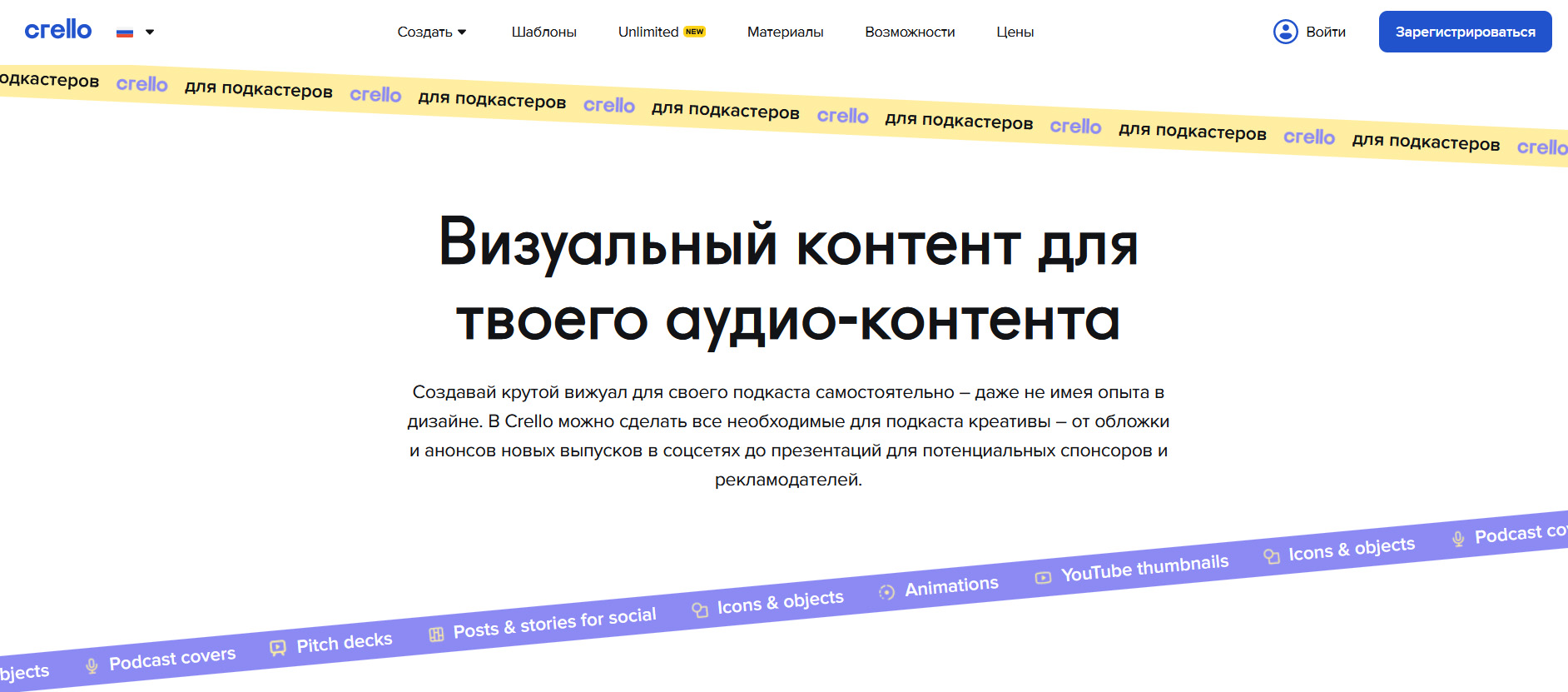This screenshot has height=692, width=1568.
Task: Click the Зарегистрироваться button
Action: [1465, 32]
